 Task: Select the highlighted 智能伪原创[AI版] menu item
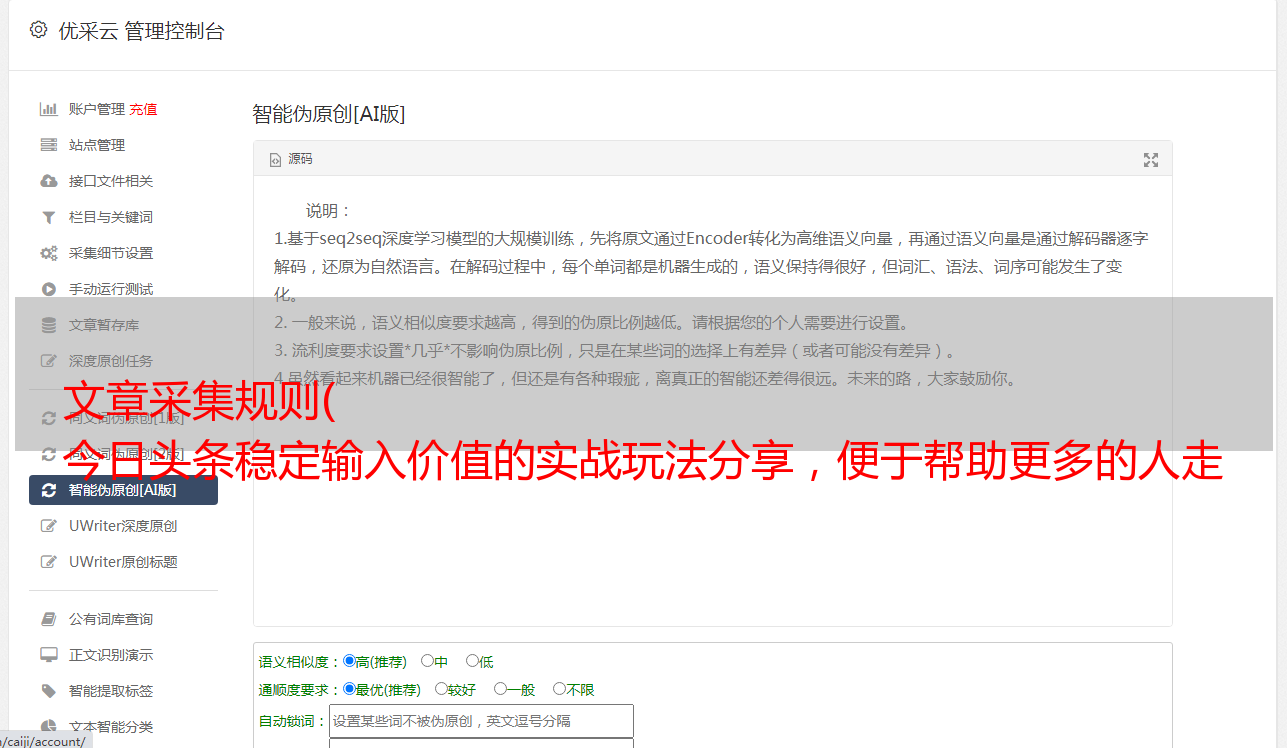tap(123, 490)
